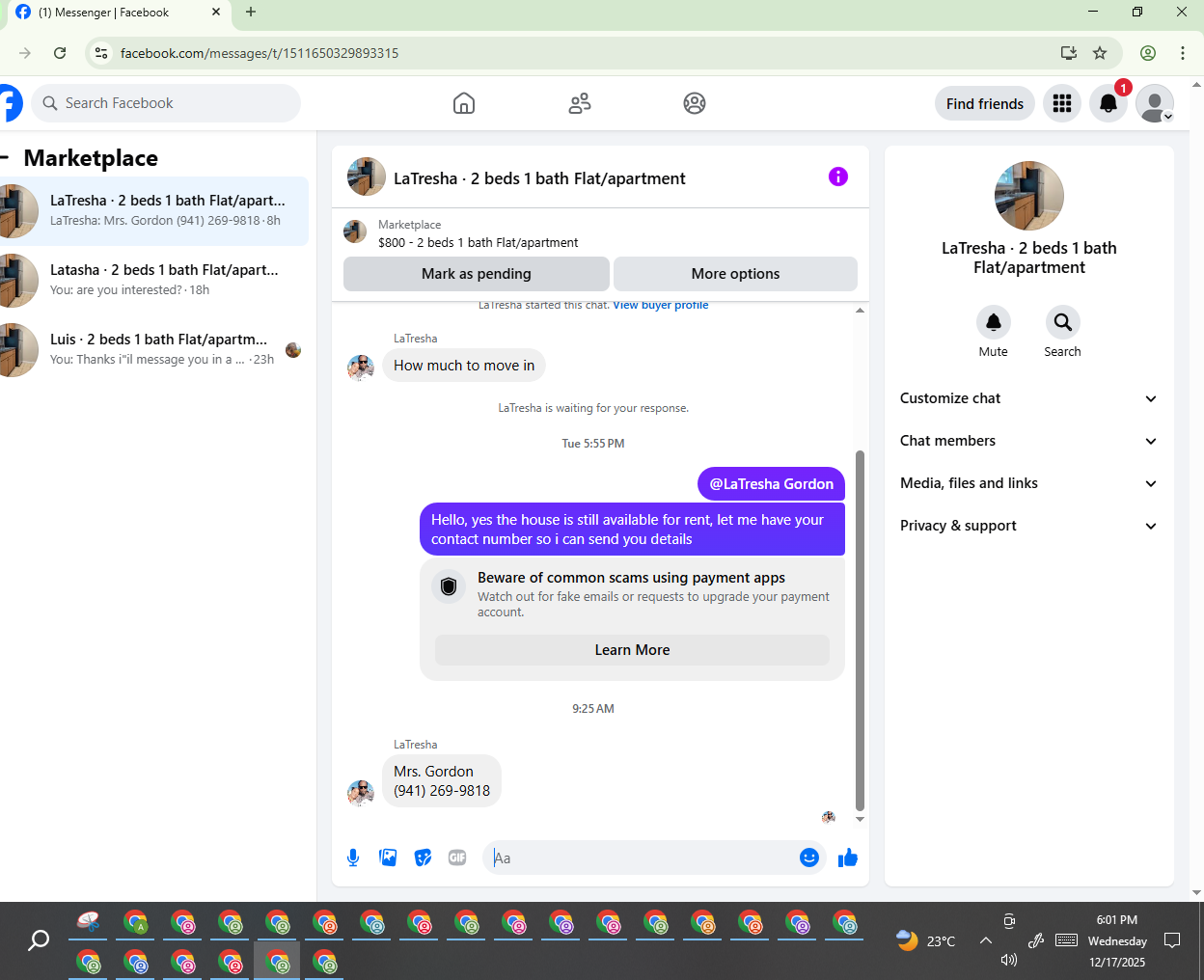Open large listing photo in info panel
The width and height of the screenshot is (1204, 980).
click(x=1029, y=196)
